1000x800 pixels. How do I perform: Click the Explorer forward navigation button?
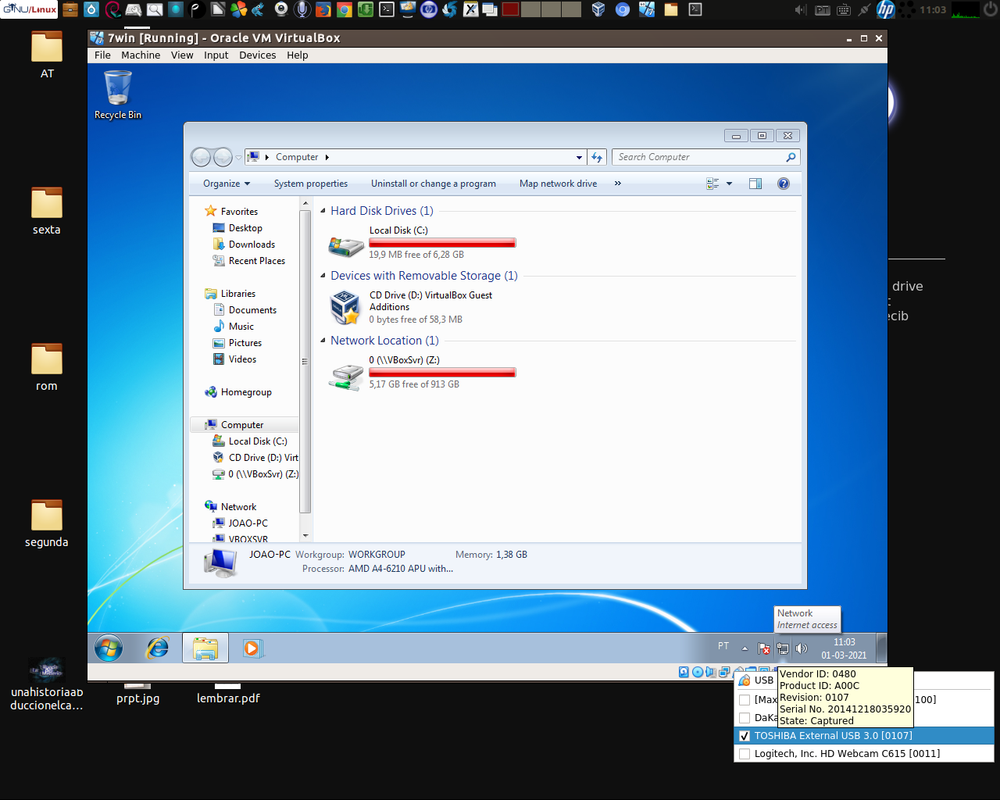223,156
